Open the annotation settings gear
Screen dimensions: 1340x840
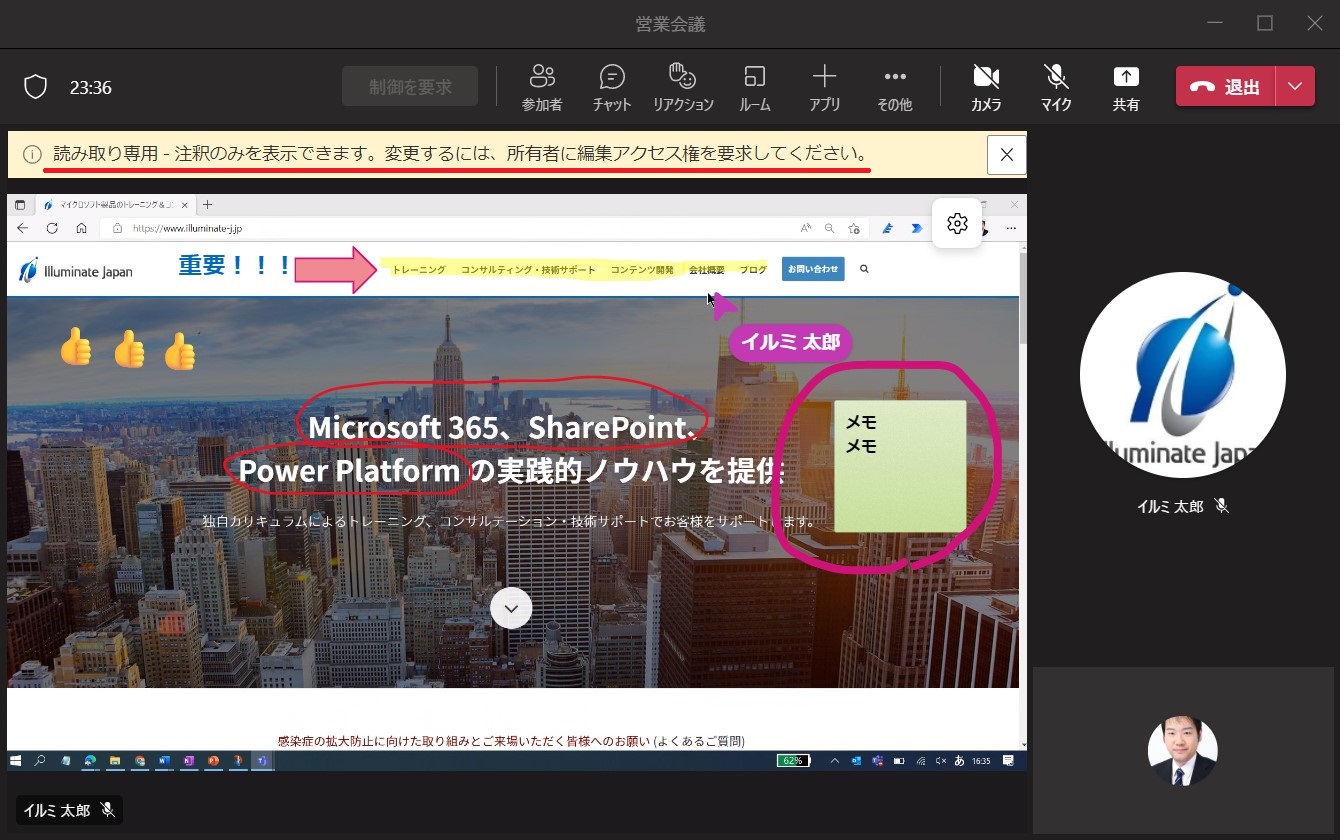click(x=957, y=223)
